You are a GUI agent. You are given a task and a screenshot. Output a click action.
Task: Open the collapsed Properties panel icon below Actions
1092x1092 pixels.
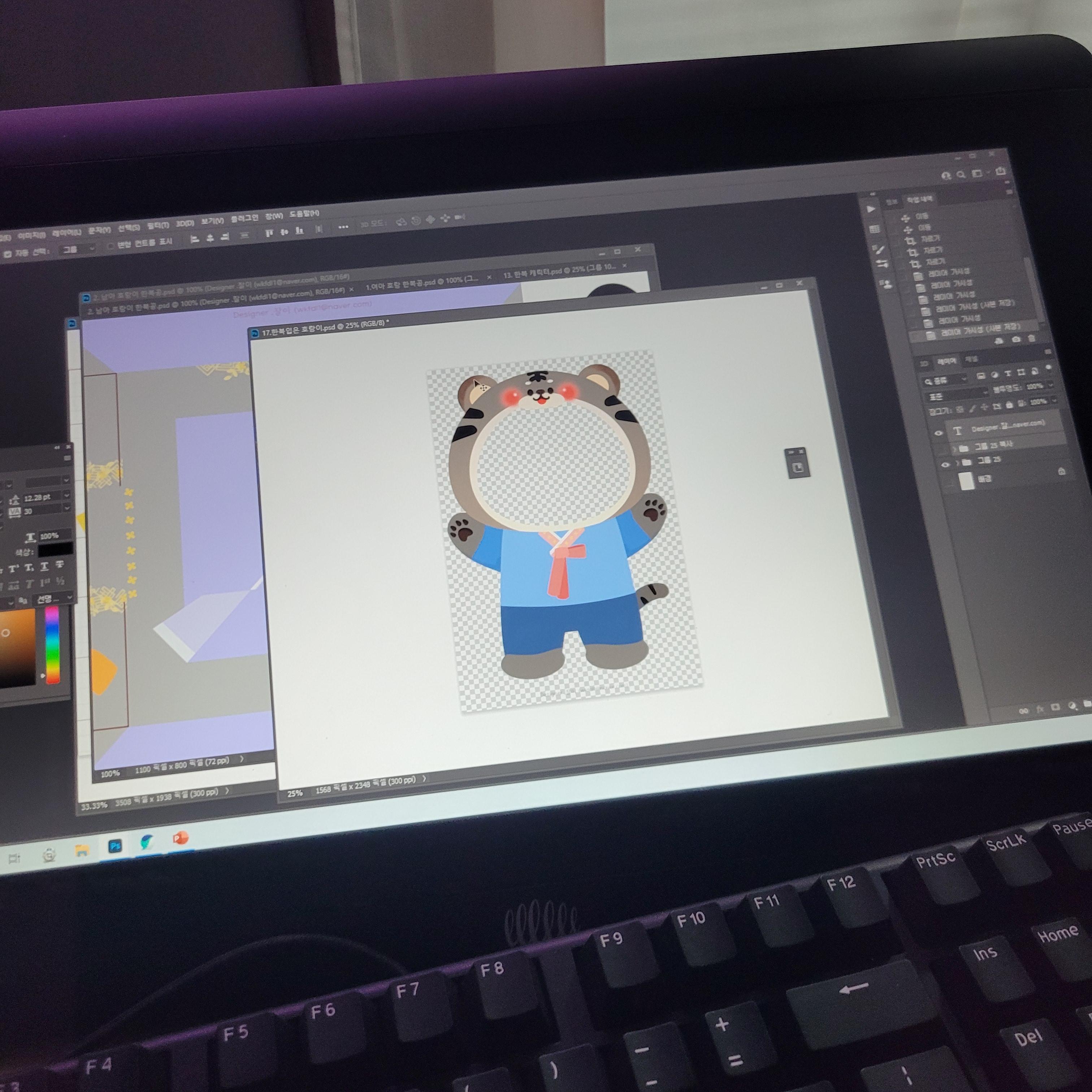pyautogui.click(x=874, y=229)
